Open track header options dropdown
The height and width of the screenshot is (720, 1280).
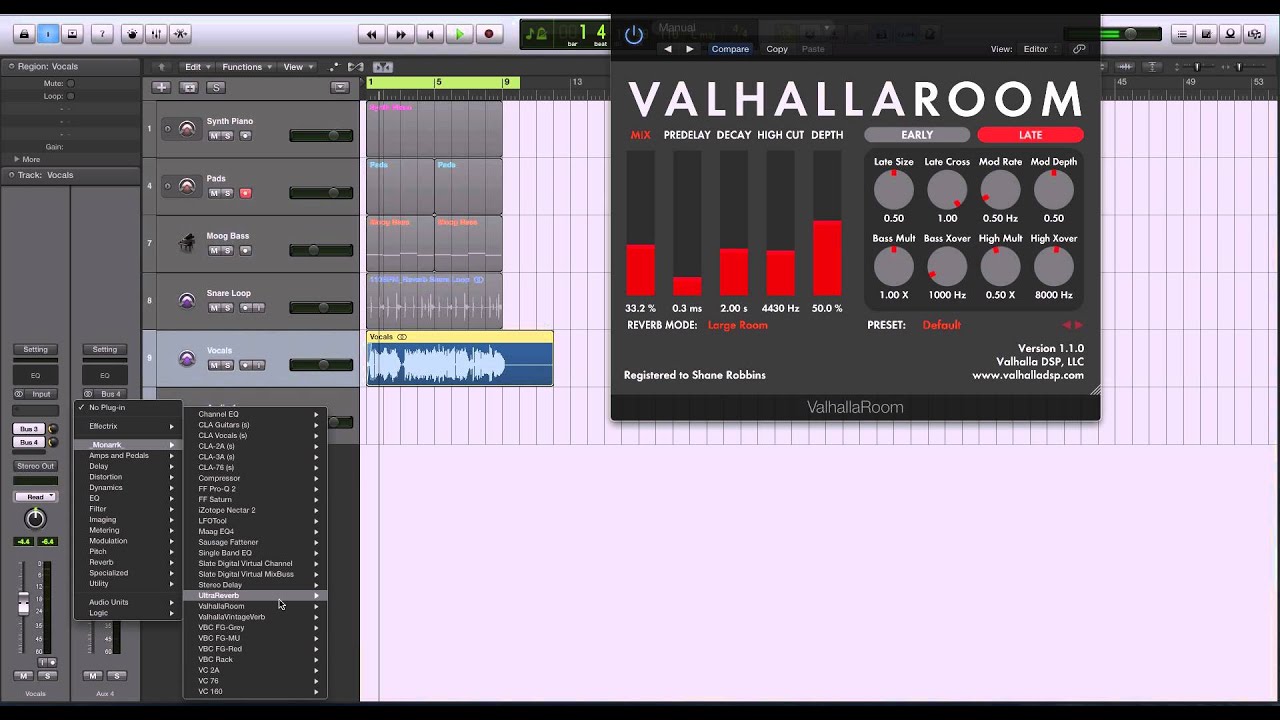[340, 87]
